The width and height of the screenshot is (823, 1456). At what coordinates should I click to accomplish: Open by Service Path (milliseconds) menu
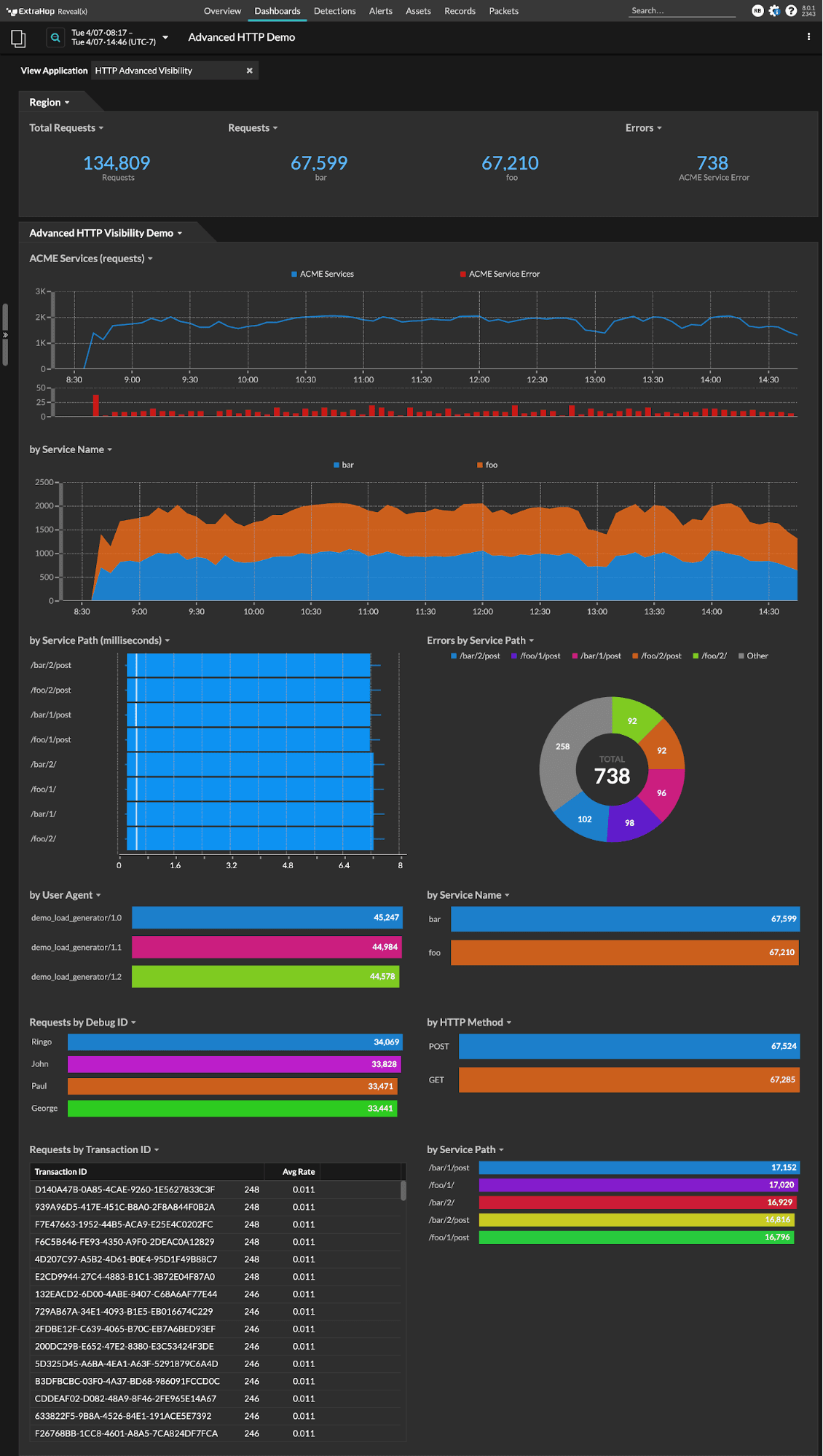point(100,640)
